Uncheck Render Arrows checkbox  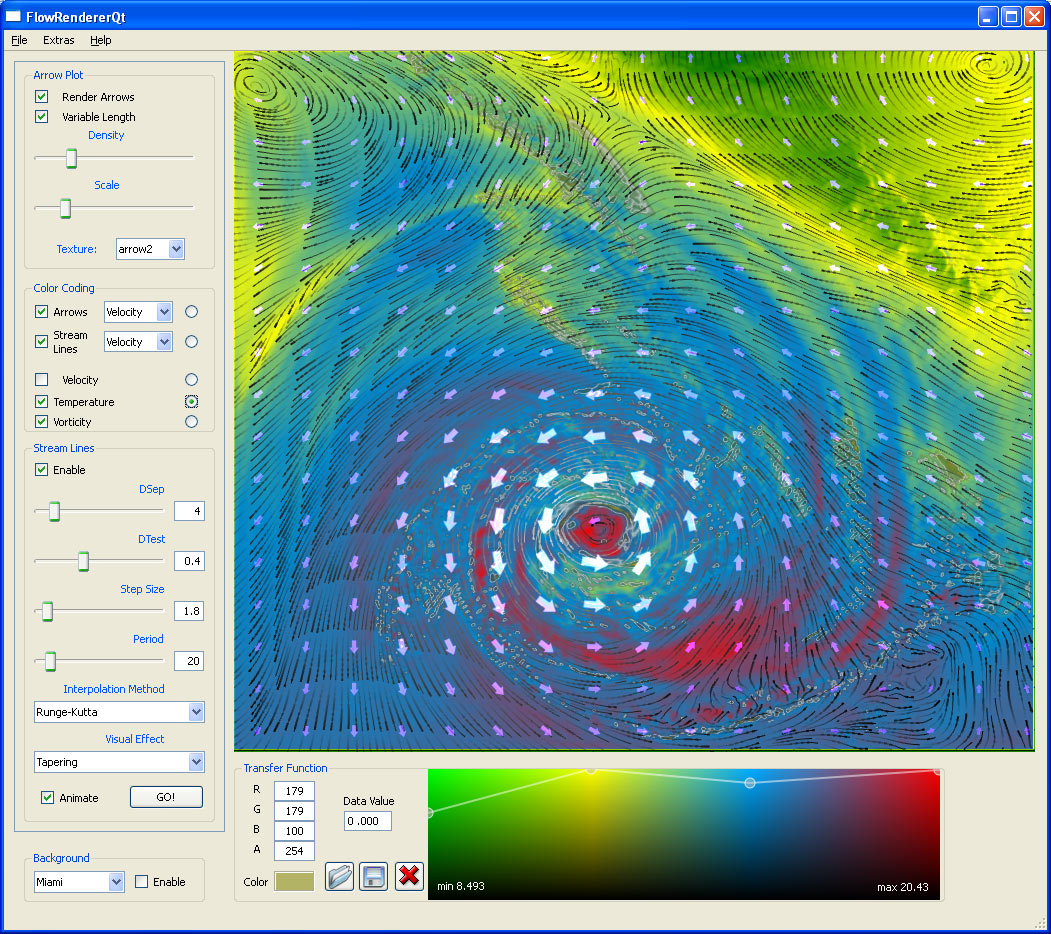coord(42,97)
